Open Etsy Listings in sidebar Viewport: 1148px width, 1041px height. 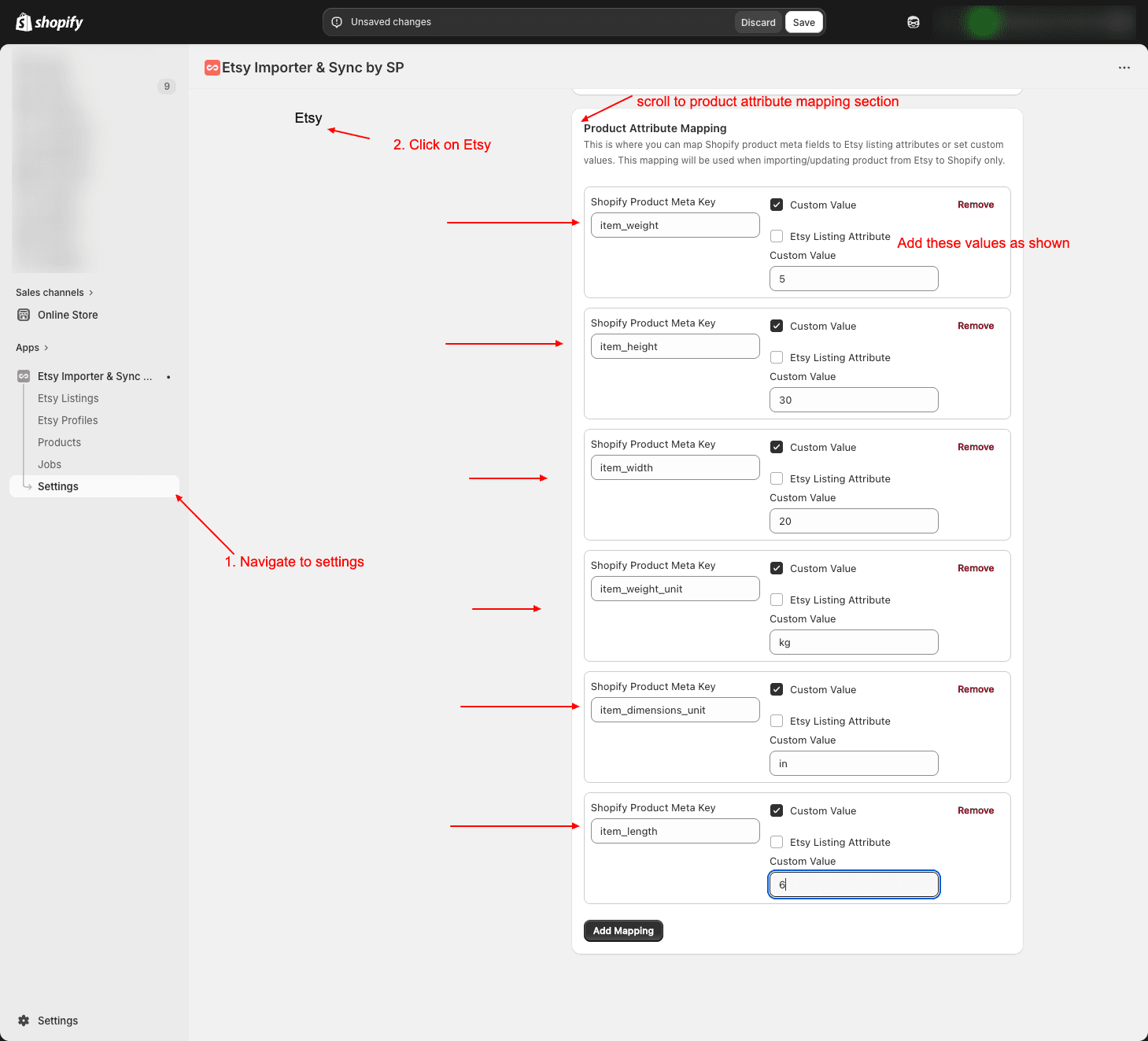[x=68, y=398]
